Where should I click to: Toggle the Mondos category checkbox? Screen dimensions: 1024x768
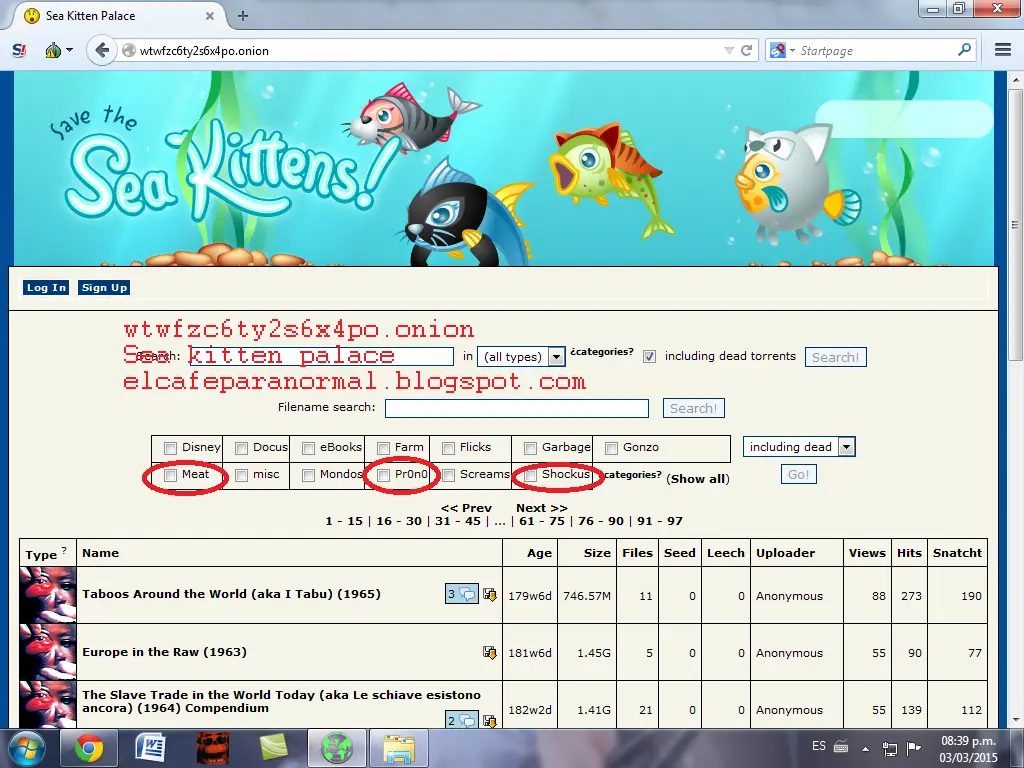[308, 475]
